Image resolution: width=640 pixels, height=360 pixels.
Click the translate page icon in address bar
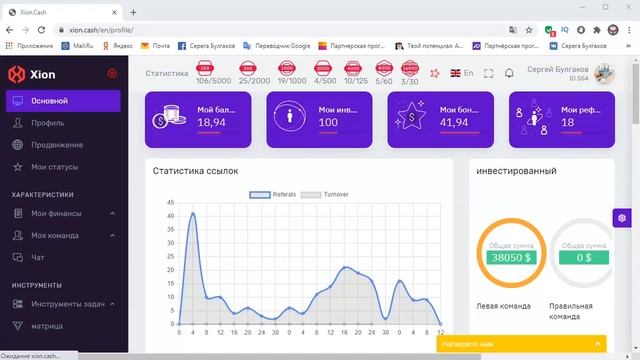pos(513,30)
